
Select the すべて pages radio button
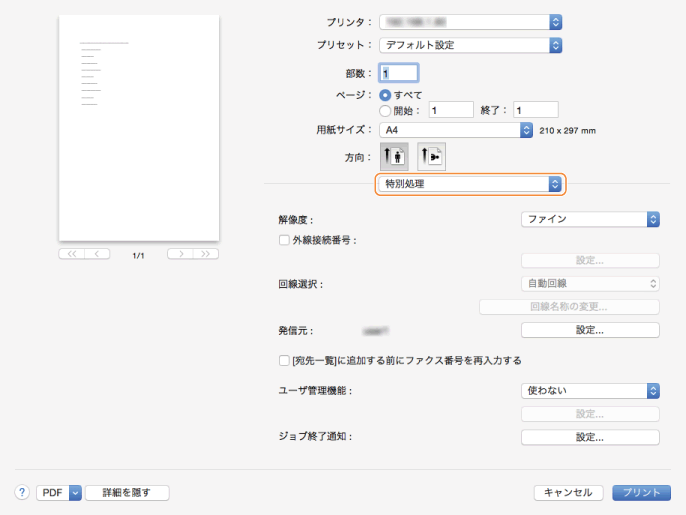point(384,94)
